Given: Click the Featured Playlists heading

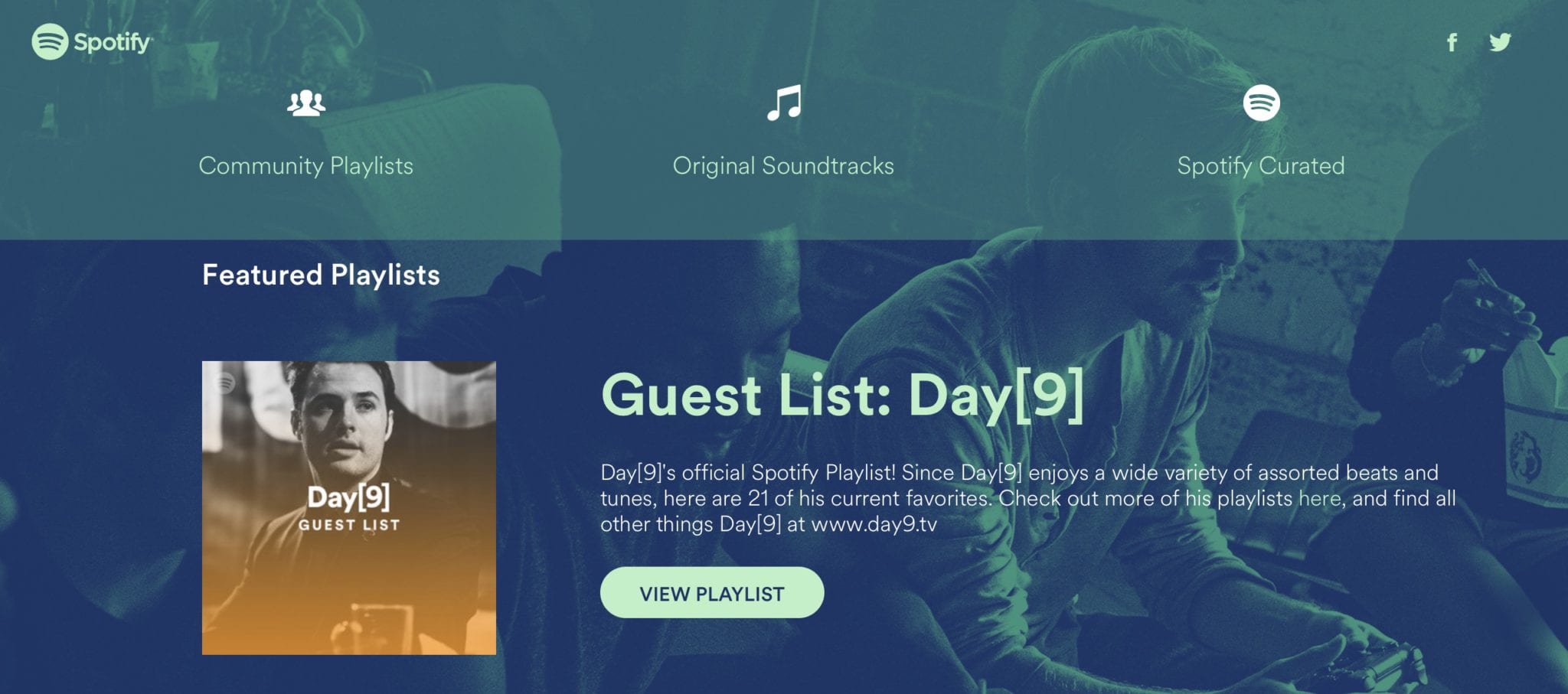Looking at the screenshot, I should click(321, 275).
